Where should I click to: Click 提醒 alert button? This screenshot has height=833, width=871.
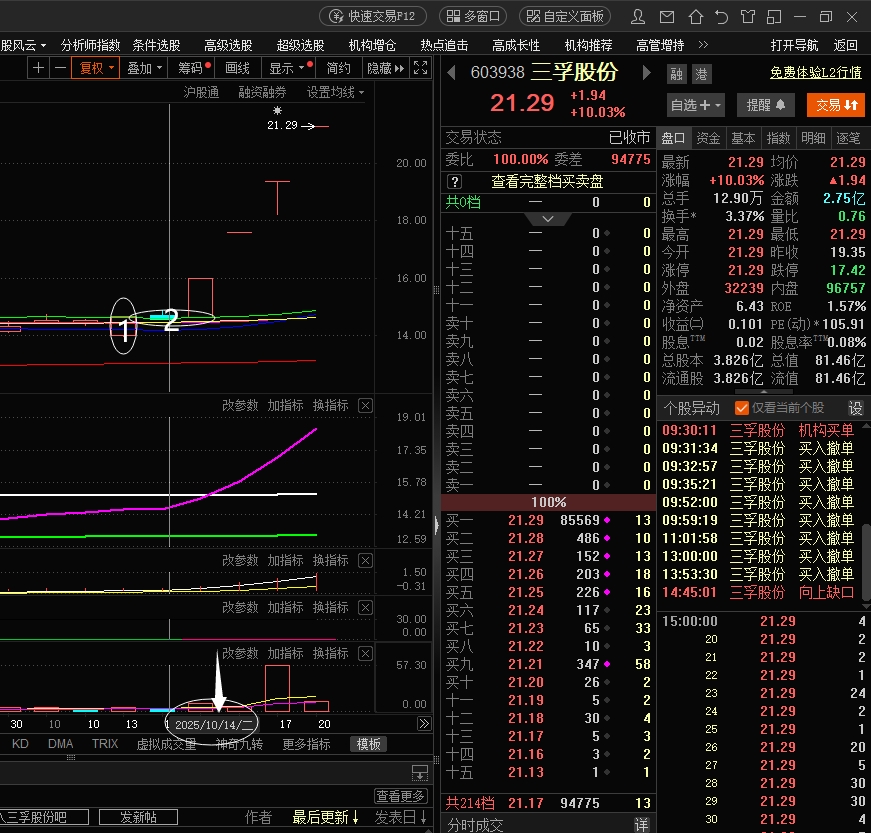(765, 105)
